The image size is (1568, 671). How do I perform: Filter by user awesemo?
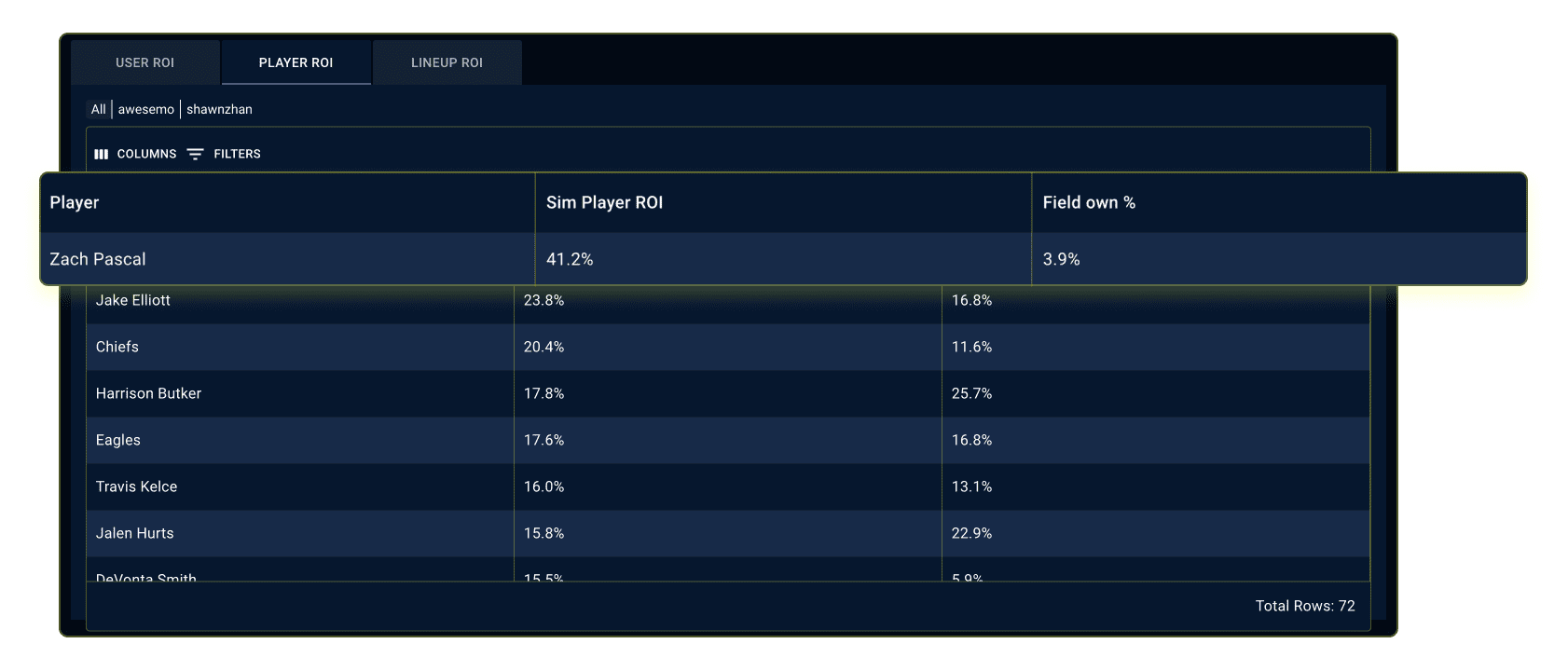(146, 109)
